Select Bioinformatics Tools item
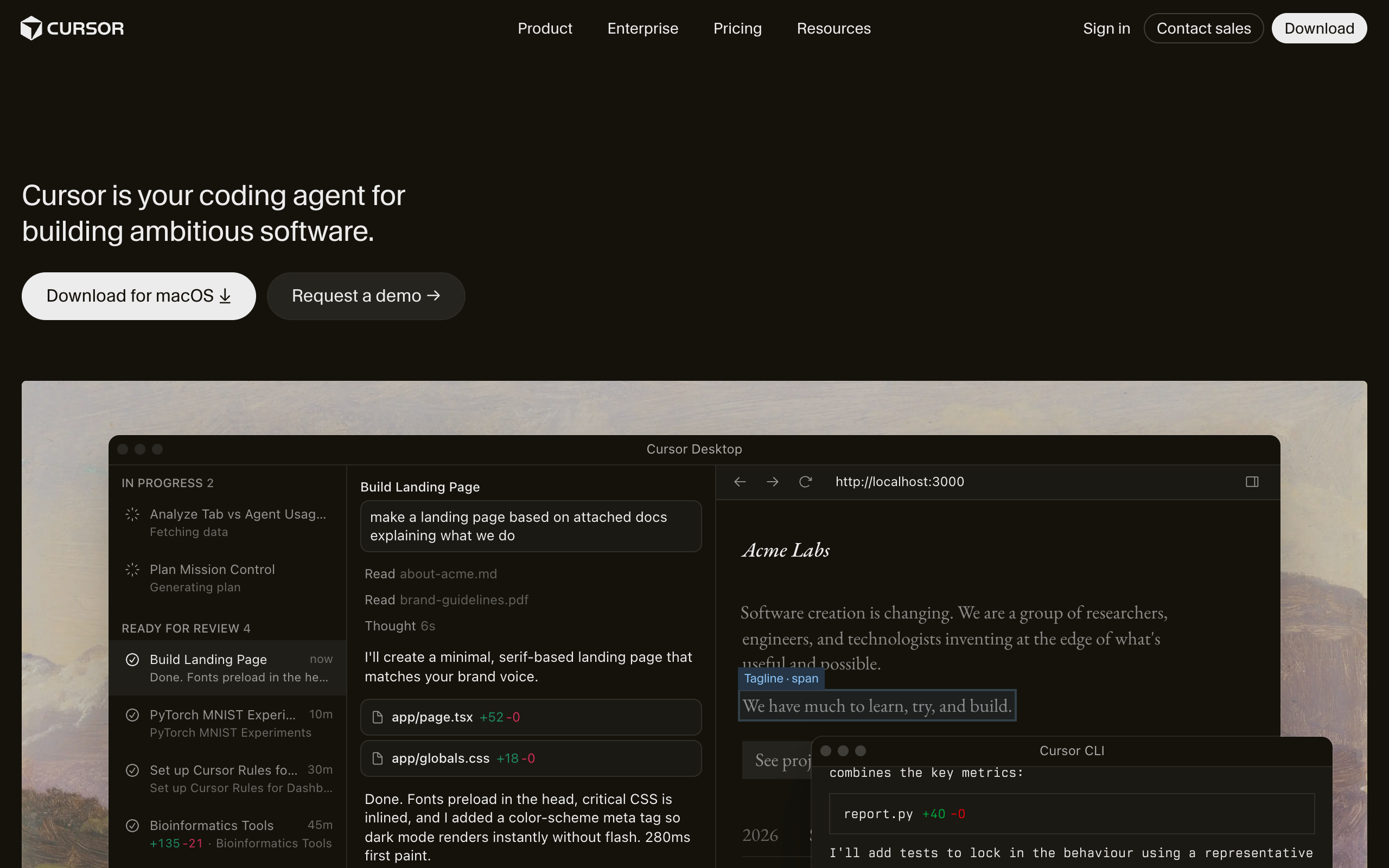Screen dimensions: 1389x868 (227, 834)
